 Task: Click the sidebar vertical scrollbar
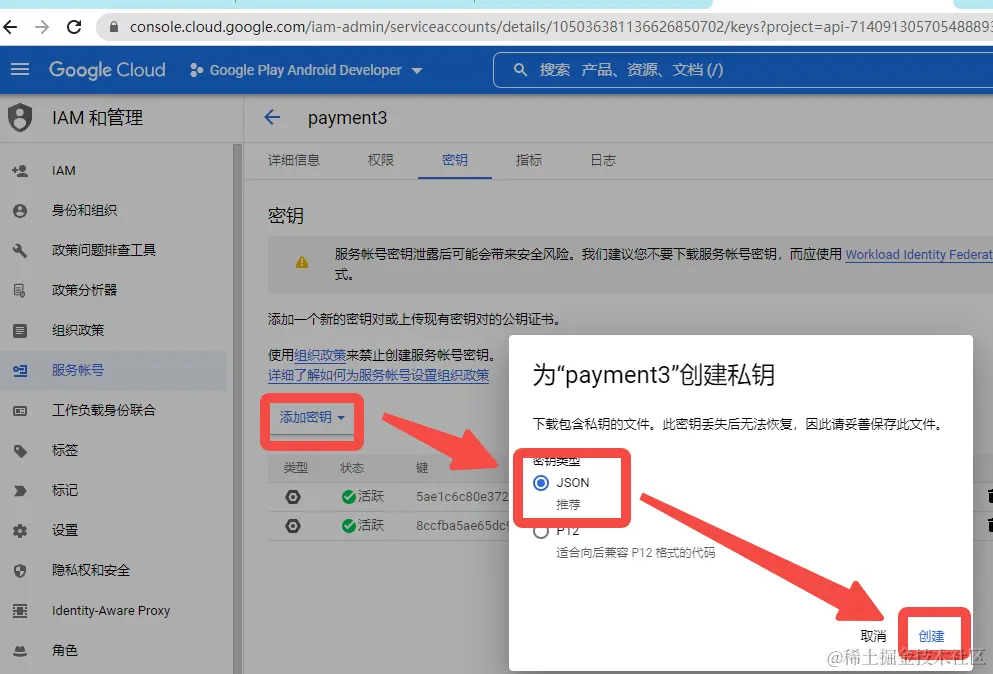point(237,409)
